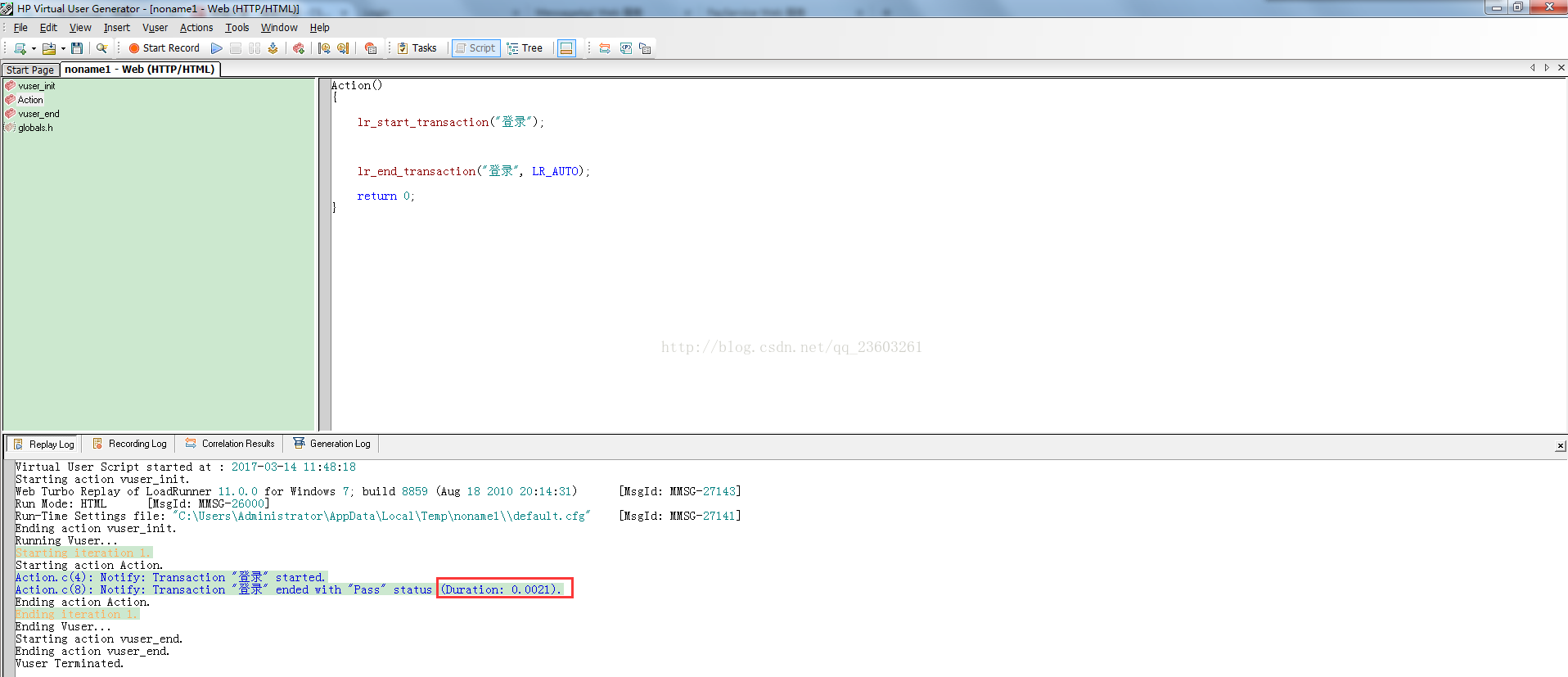
Task: Click the Create Load Scenario icon
Action: [299, 48]
